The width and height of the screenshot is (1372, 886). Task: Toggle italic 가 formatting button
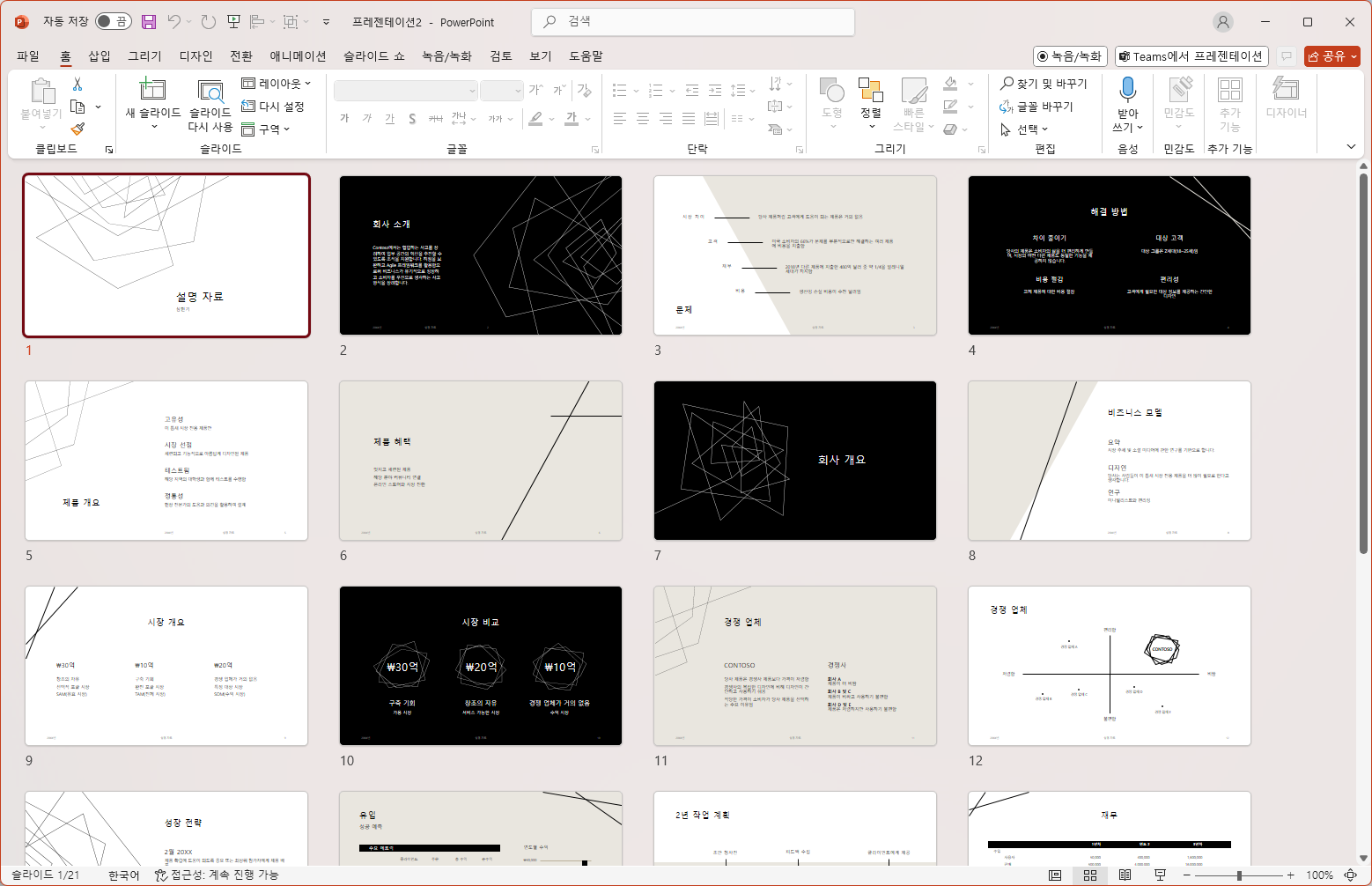tap(367, 118)
